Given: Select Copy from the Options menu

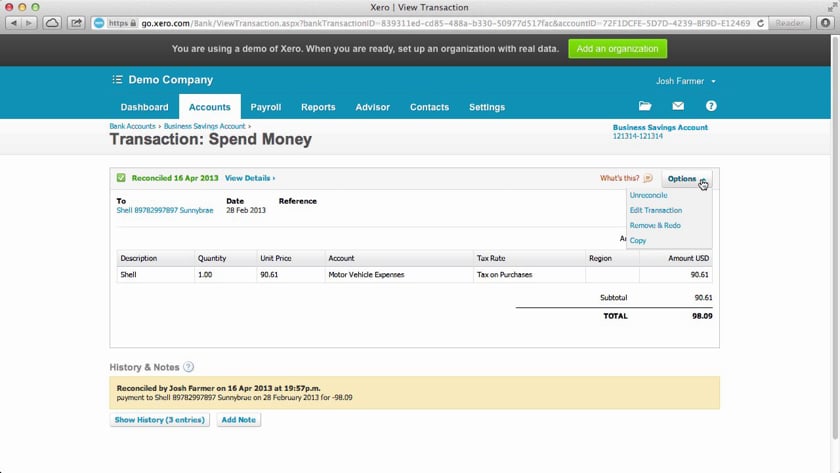Looking at the screenshot, I should click(x=638, y=241).
